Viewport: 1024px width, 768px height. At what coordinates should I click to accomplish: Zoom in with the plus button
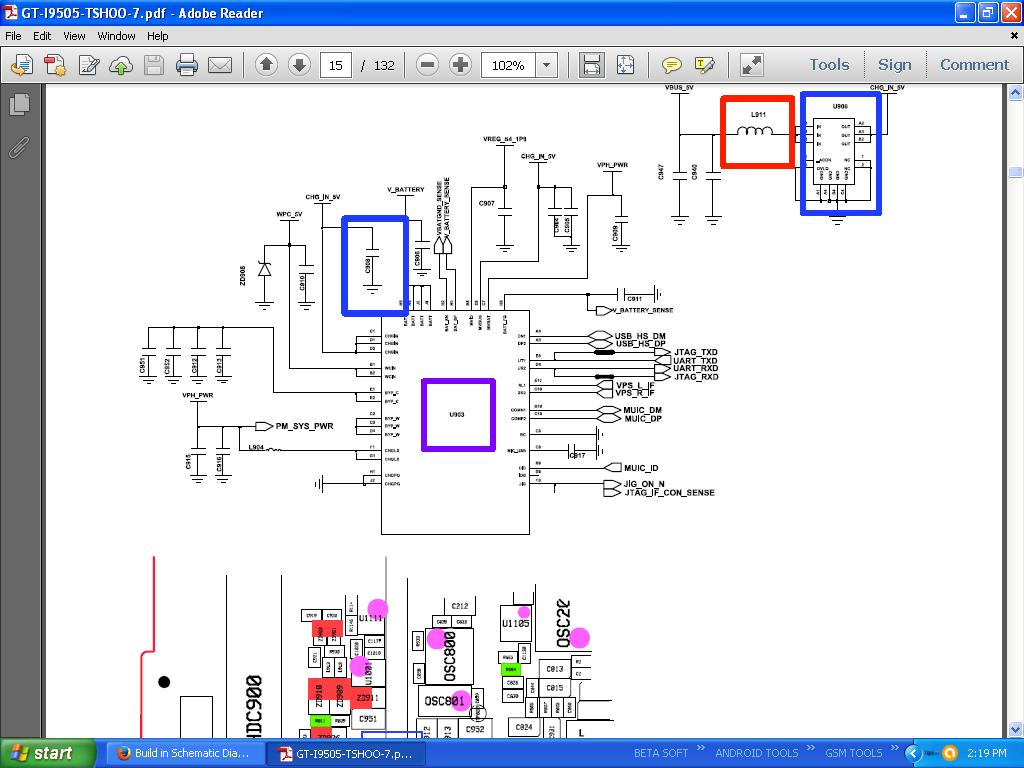[x=460, y=65]
